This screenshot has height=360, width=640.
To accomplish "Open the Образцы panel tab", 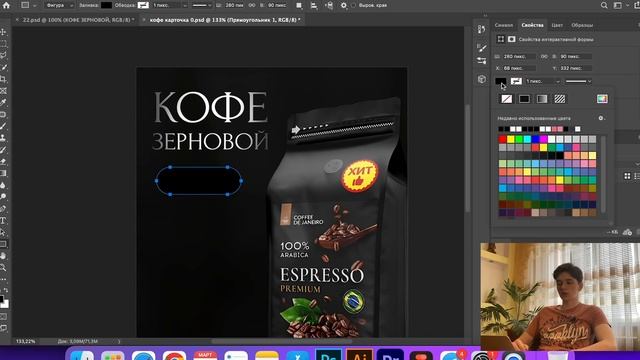I will (582, 25).
